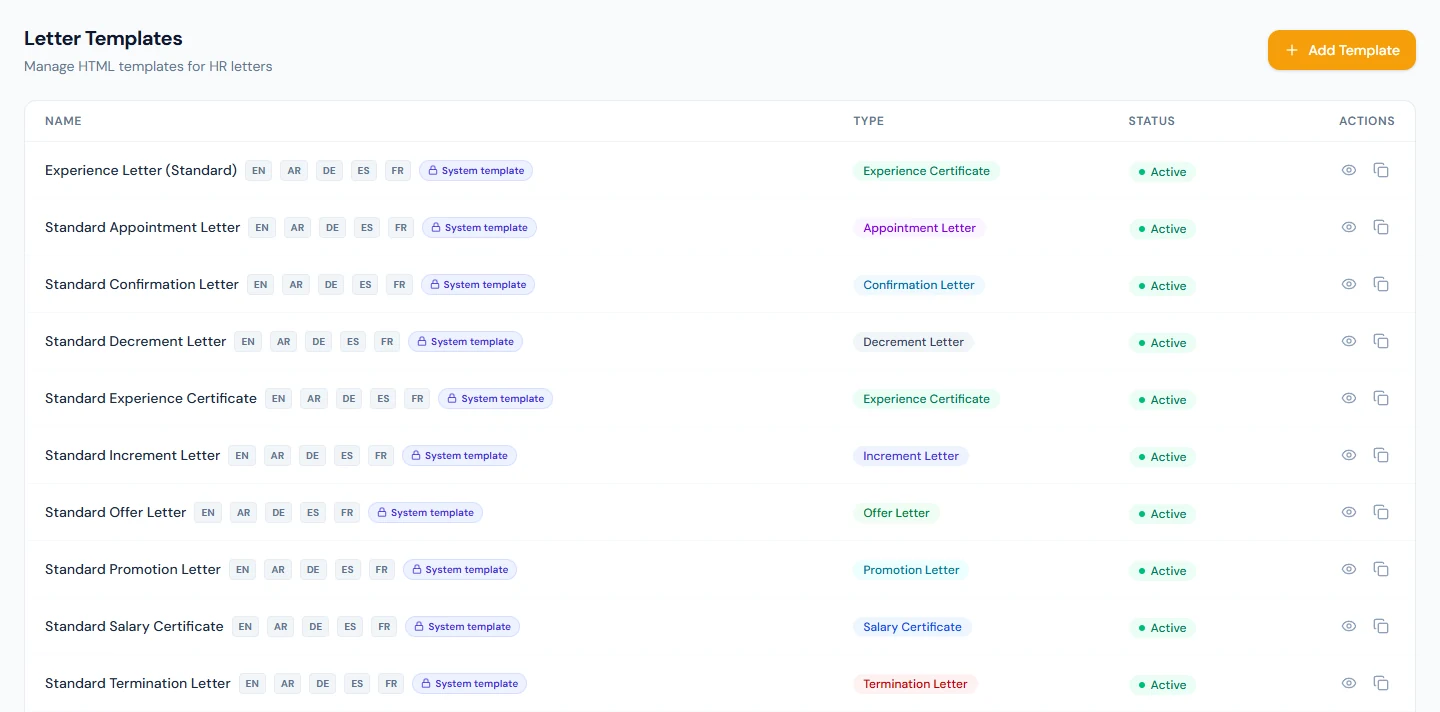Copy the Standard Increment Letter template
Image resolution: width=1440 pixels, height=712 pixels.
point(1381,455)
